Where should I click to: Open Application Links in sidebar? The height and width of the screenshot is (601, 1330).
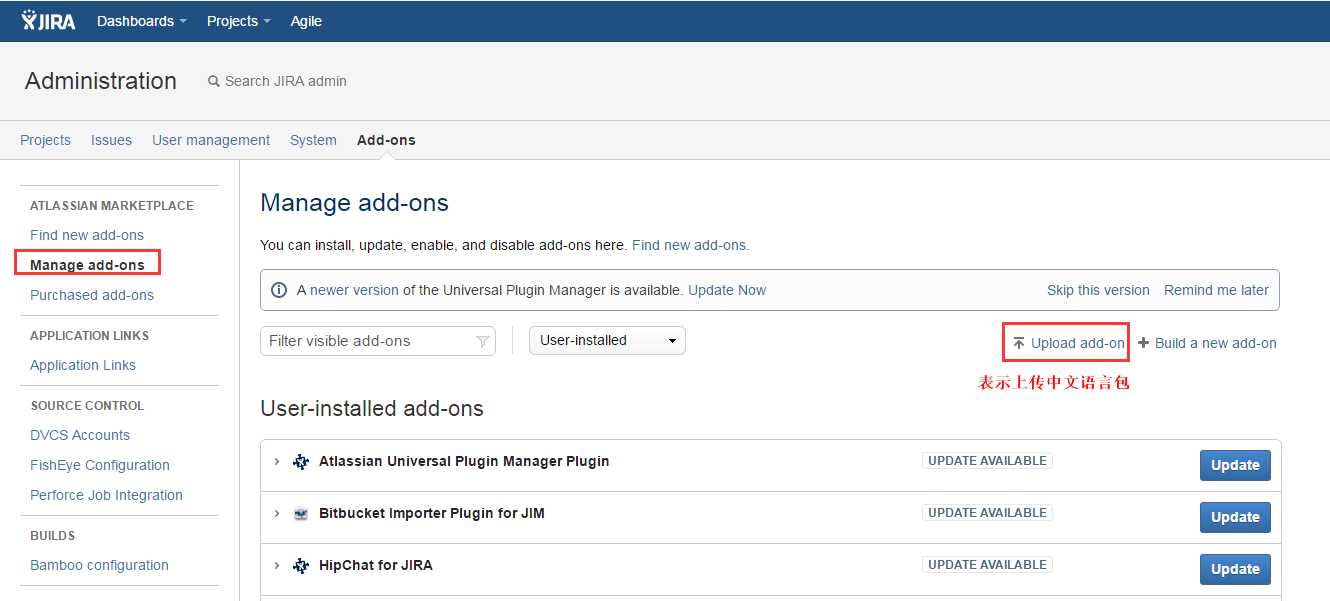coord(83,365)
